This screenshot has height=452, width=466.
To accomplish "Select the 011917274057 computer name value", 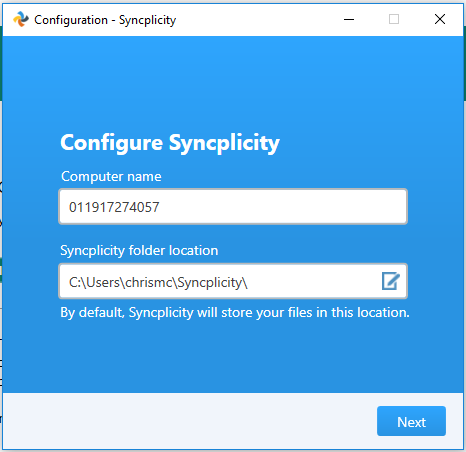I will [114, 207].
